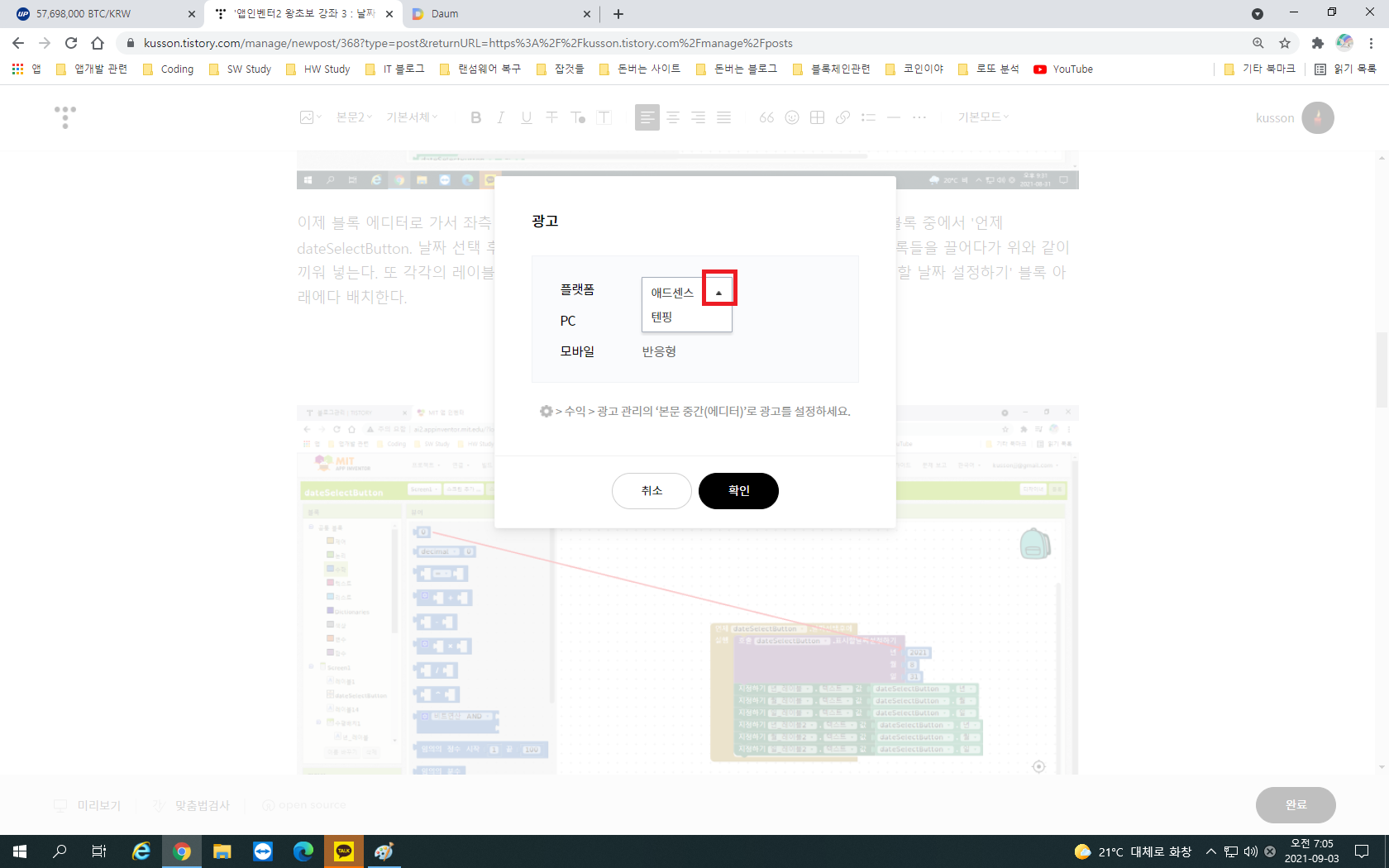The image size is (1389, 868).
Task: Click the 취소 cancel button
Action: [652, 491]
